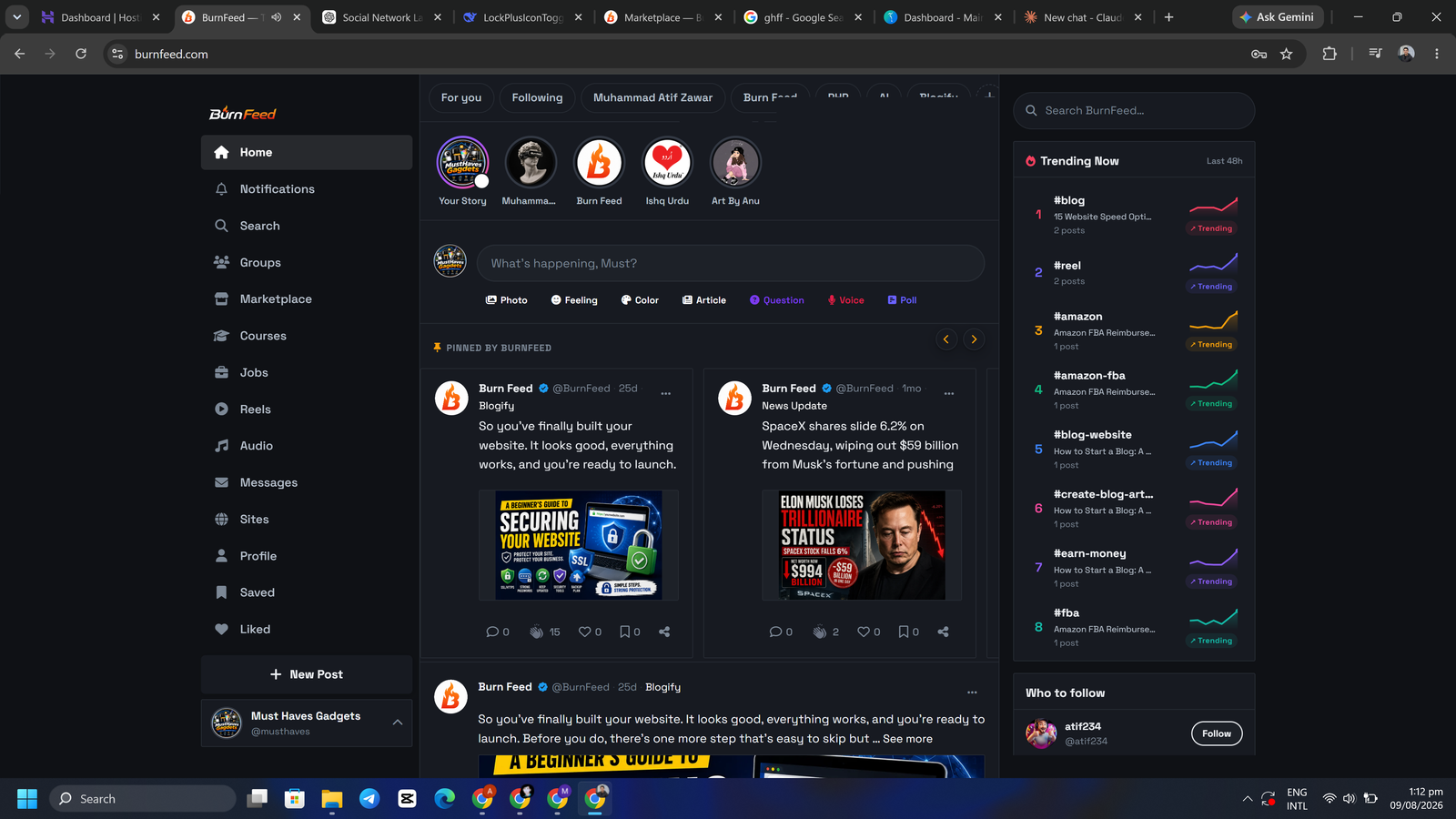Image resolution: width=1456 pixels, height=819 pixels.
Task: Open options on lower Burn Feed post
Action: coord(972,693)
